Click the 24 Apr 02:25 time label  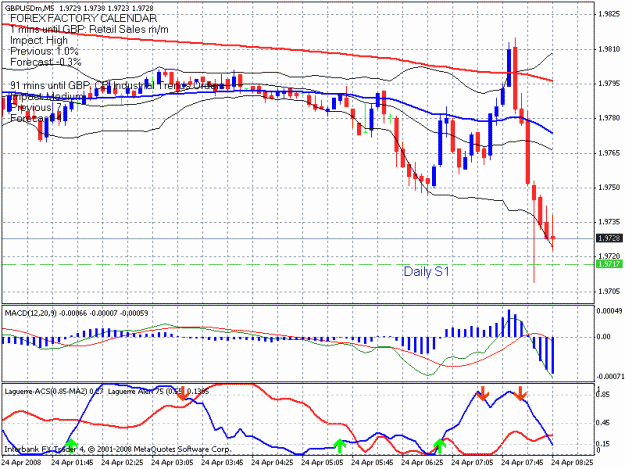(122, 462)
